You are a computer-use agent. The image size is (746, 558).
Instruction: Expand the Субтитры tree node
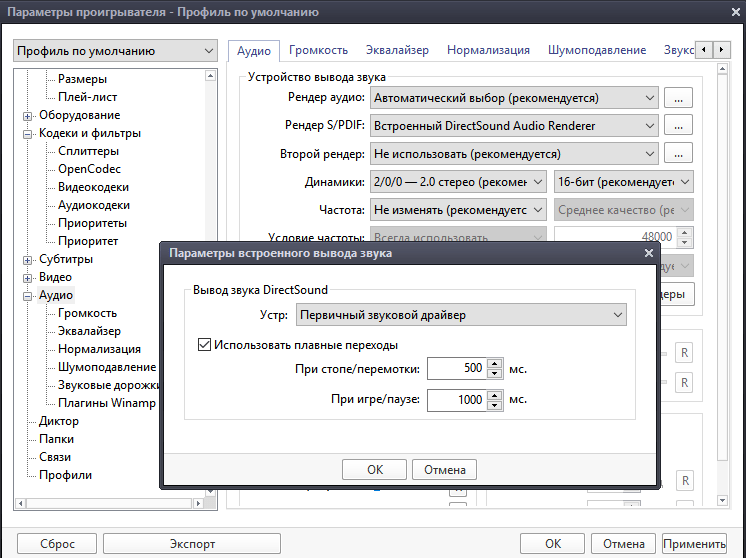pos(28,259)
